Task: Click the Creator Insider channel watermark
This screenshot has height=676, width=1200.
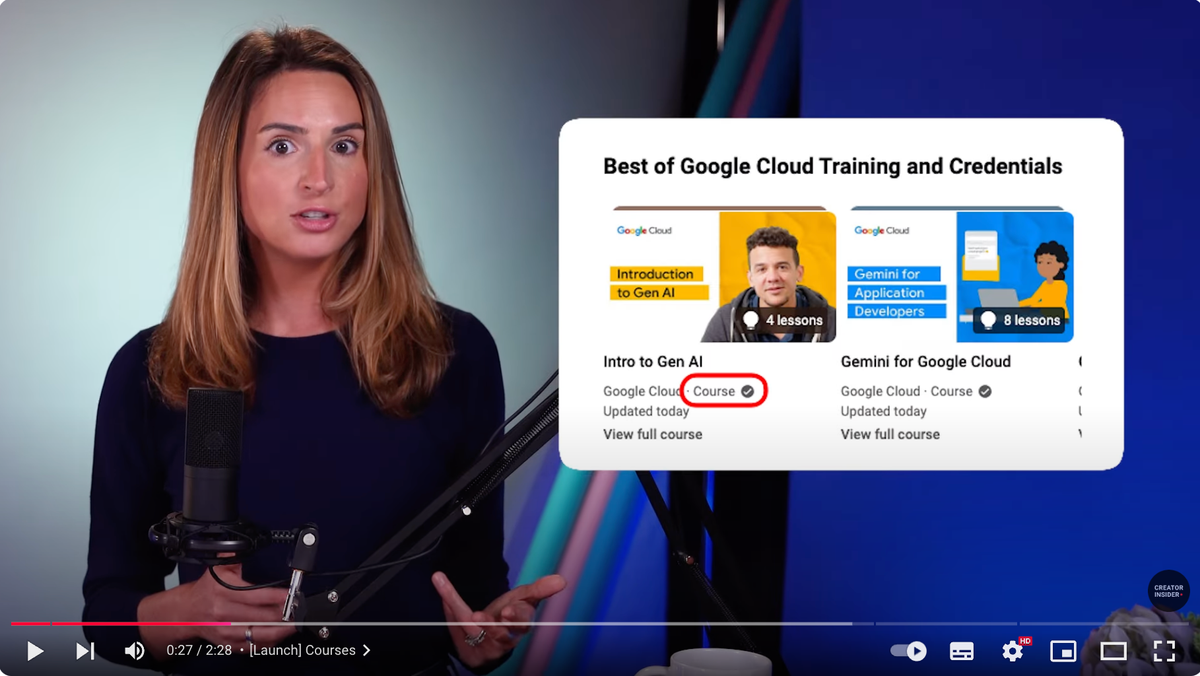Action: [x=1168, y=590]
